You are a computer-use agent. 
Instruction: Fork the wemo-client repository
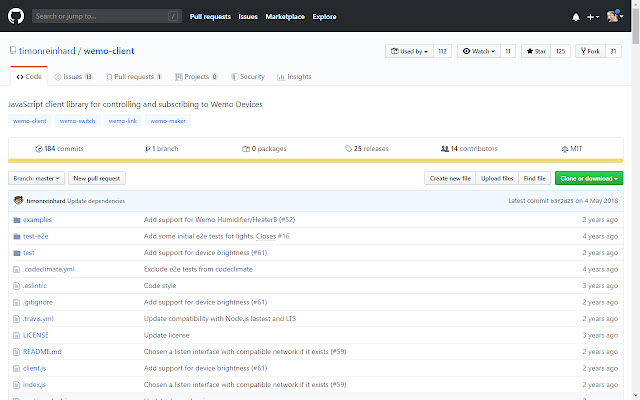590,51
